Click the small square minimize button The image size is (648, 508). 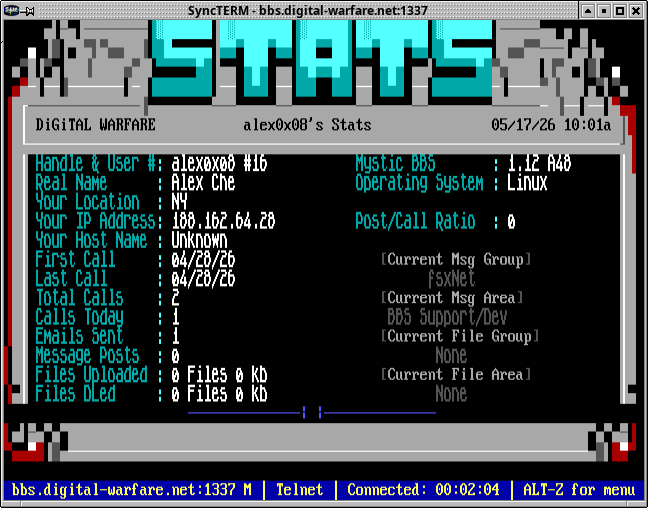(604, 10)
